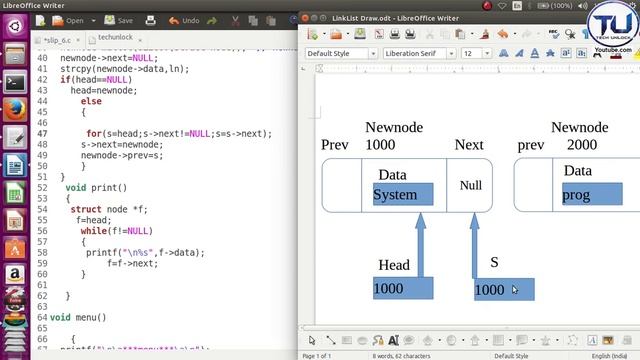The width and height of the screenshot is (640, 360).
Task: Select the Callouts tool beside the Text tool
Action: [409, 340]
